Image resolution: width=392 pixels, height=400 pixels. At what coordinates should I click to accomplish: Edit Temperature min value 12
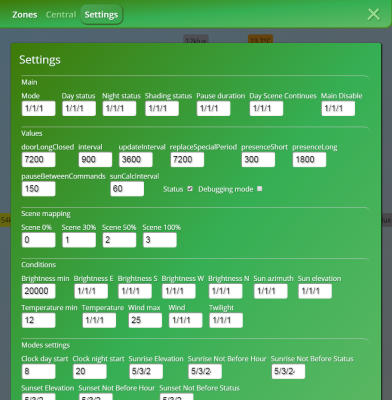38,321
